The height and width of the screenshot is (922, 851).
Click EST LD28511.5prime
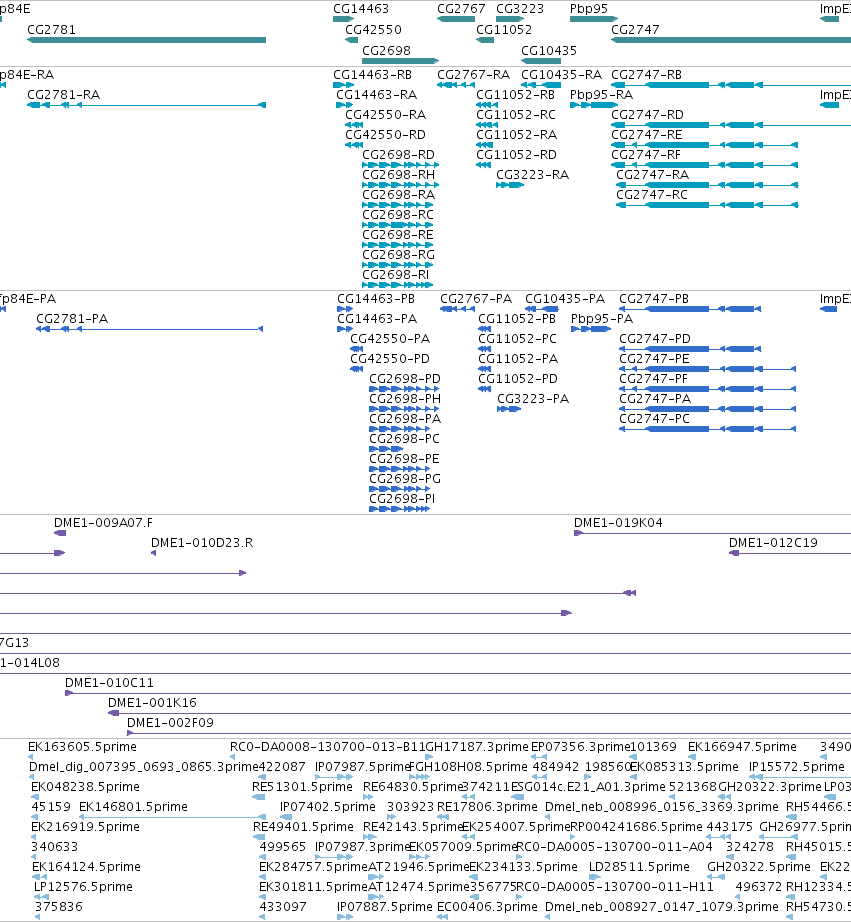coord(639,867)
